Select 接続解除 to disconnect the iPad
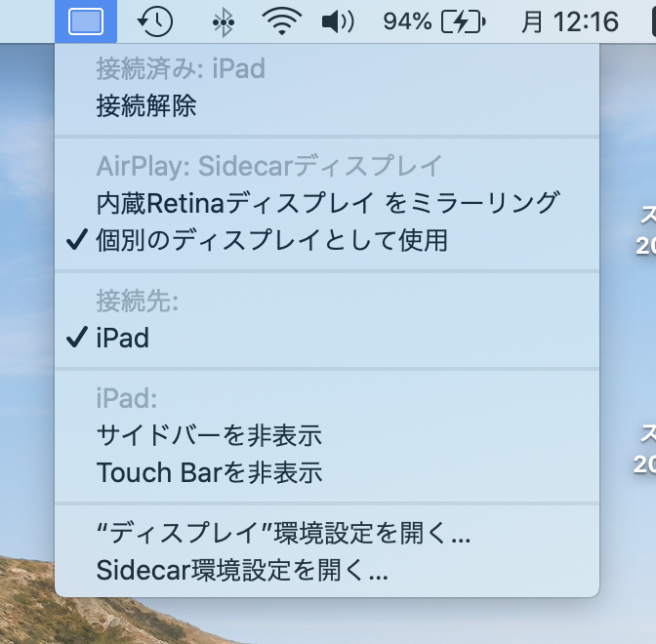The width and height of the screenshot is (656, 644). tap(327, 105)
